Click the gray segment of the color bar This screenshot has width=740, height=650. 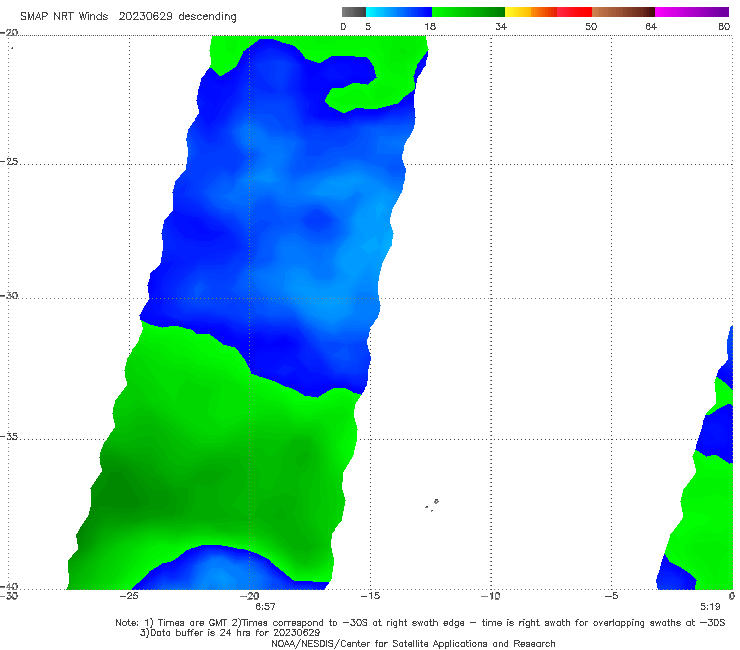pyautogui.click(x=353, y=12)
